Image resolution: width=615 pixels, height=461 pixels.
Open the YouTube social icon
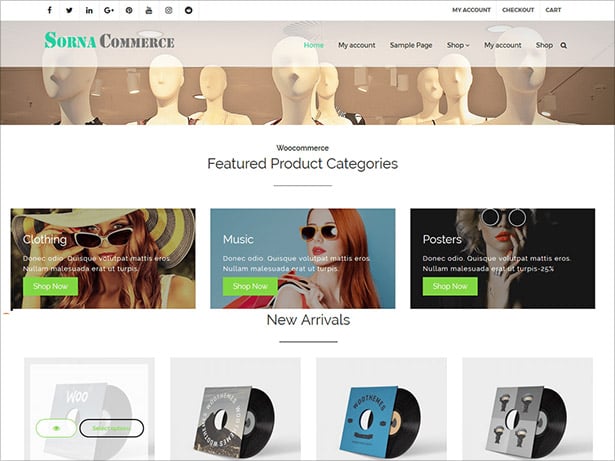coord(149,10)
